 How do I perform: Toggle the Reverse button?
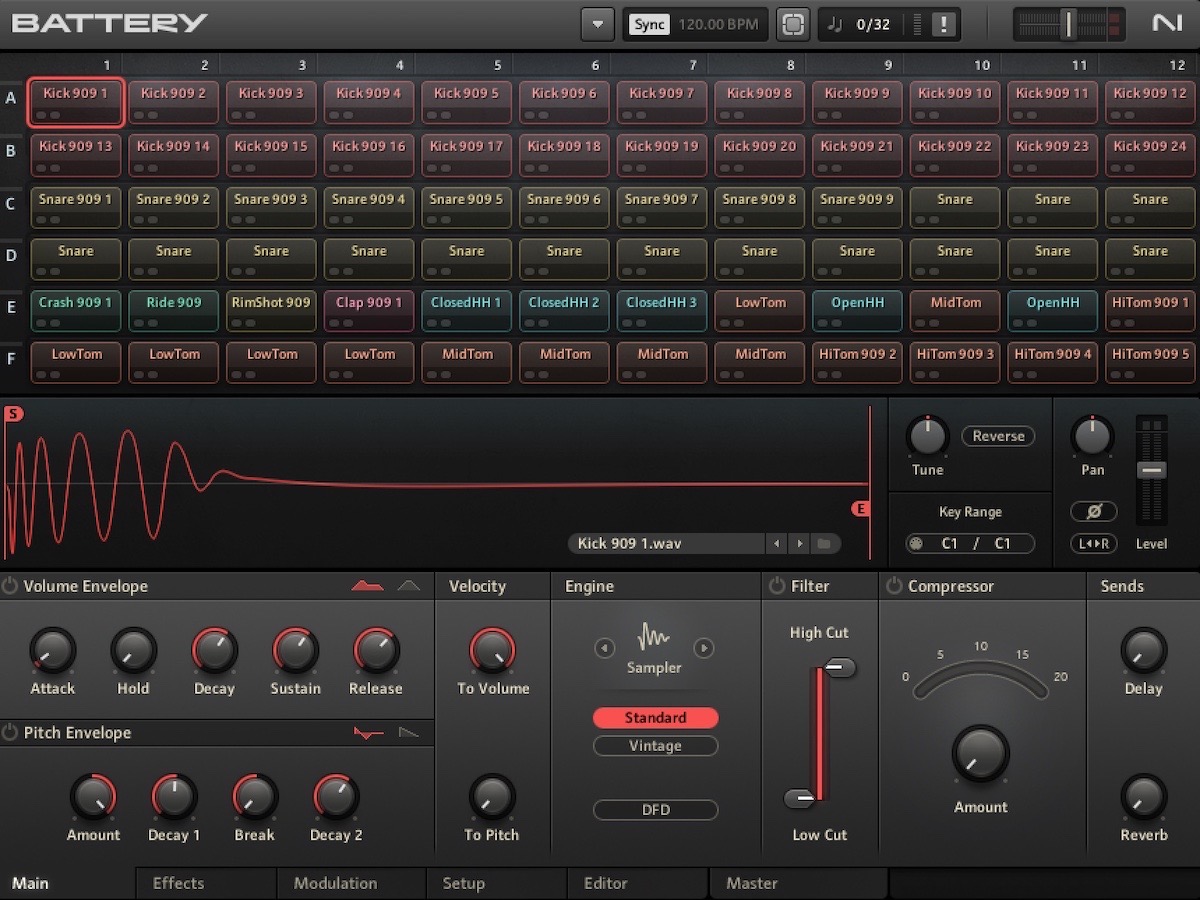point(998,436)
